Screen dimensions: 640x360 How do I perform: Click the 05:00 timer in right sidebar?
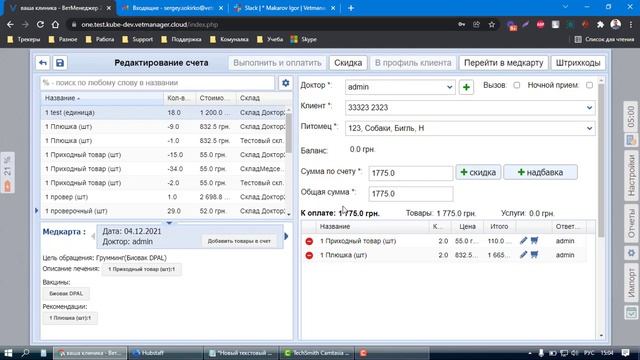click(x=631, y=116)
